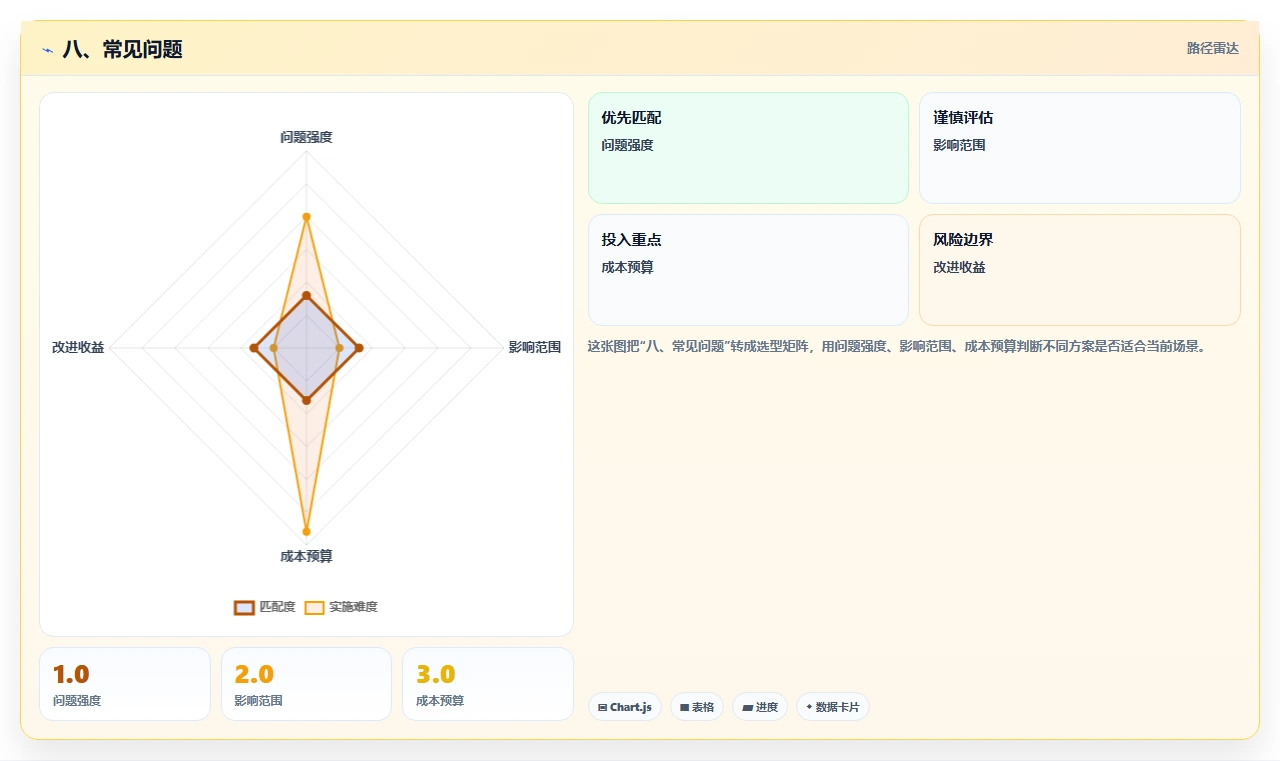1280x761 pixels.
Task: Click the 改进收益 radar axis label
Action: point(78,348)
